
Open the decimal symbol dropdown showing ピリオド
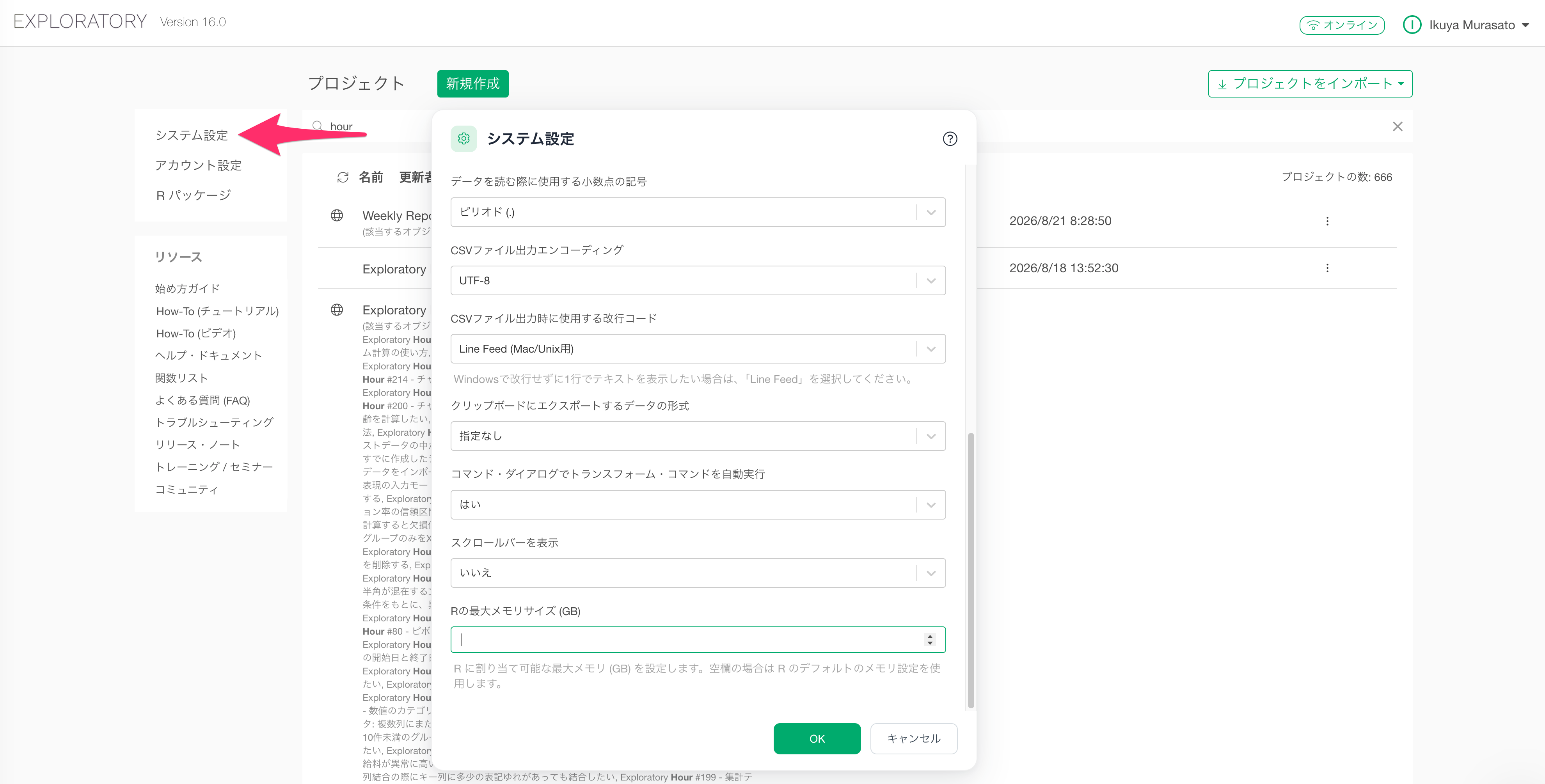click(x=698, y=212)
